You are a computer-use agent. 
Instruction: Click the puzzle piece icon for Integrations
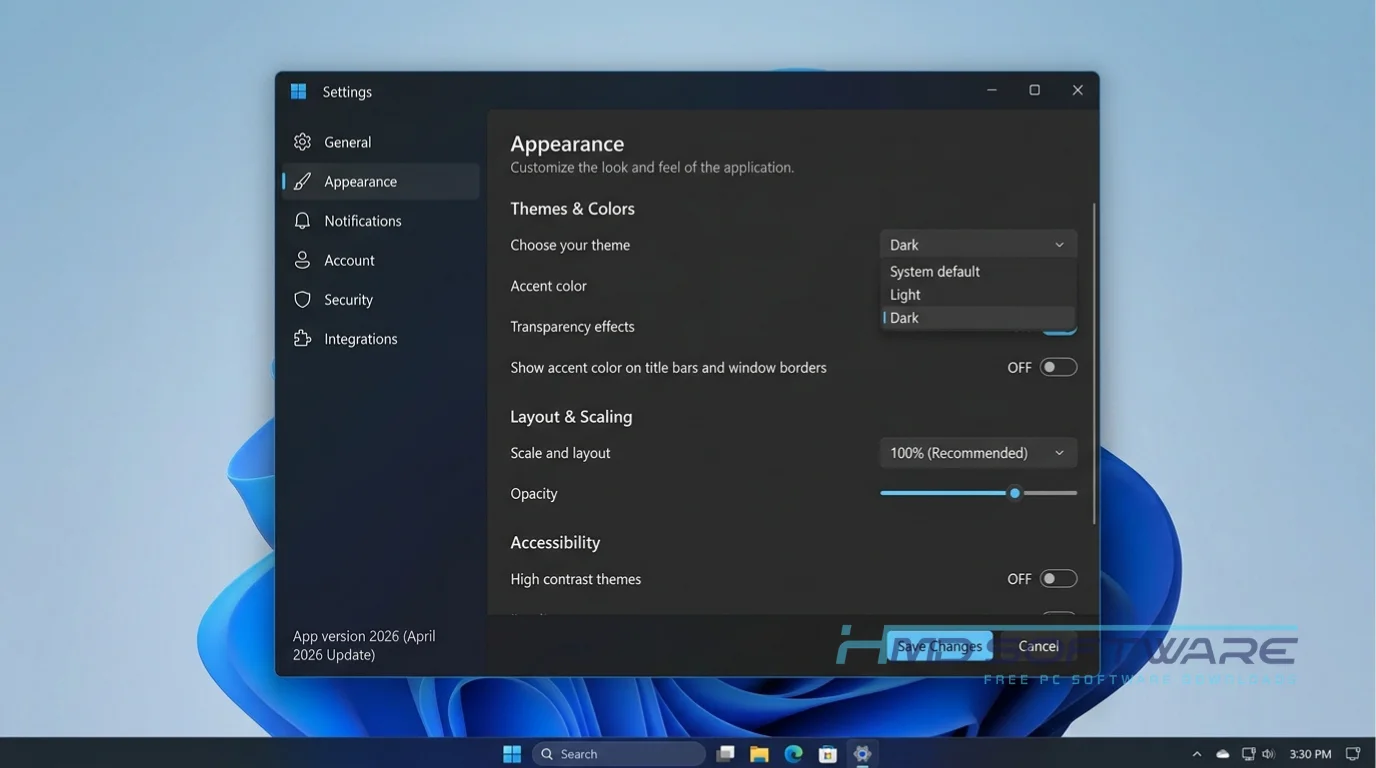(x=302, y=339)
